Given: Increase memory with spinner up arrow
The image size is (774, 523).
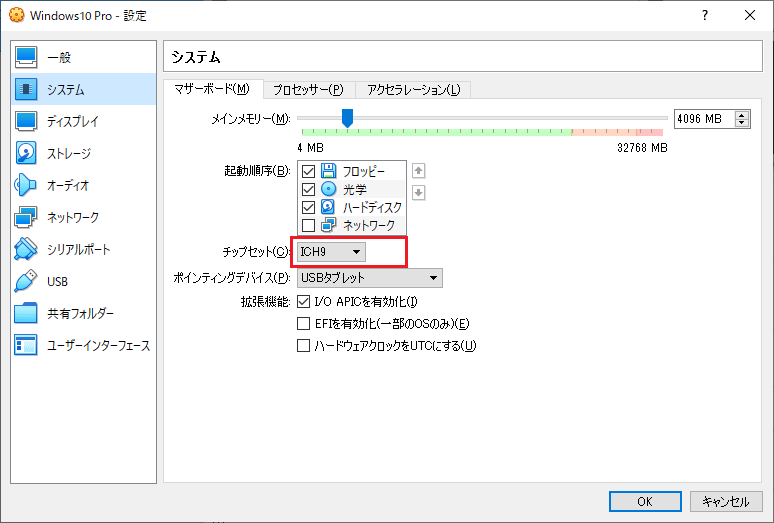Looking at the screenshot, I should pos(742,115).
